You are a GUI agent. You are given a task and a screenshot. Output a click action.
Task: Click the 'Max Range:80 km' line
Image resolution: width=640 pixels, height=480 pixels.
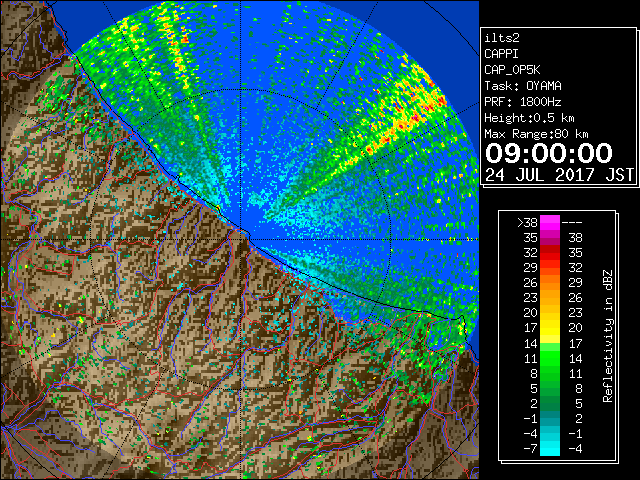click(x=536, y=134)
